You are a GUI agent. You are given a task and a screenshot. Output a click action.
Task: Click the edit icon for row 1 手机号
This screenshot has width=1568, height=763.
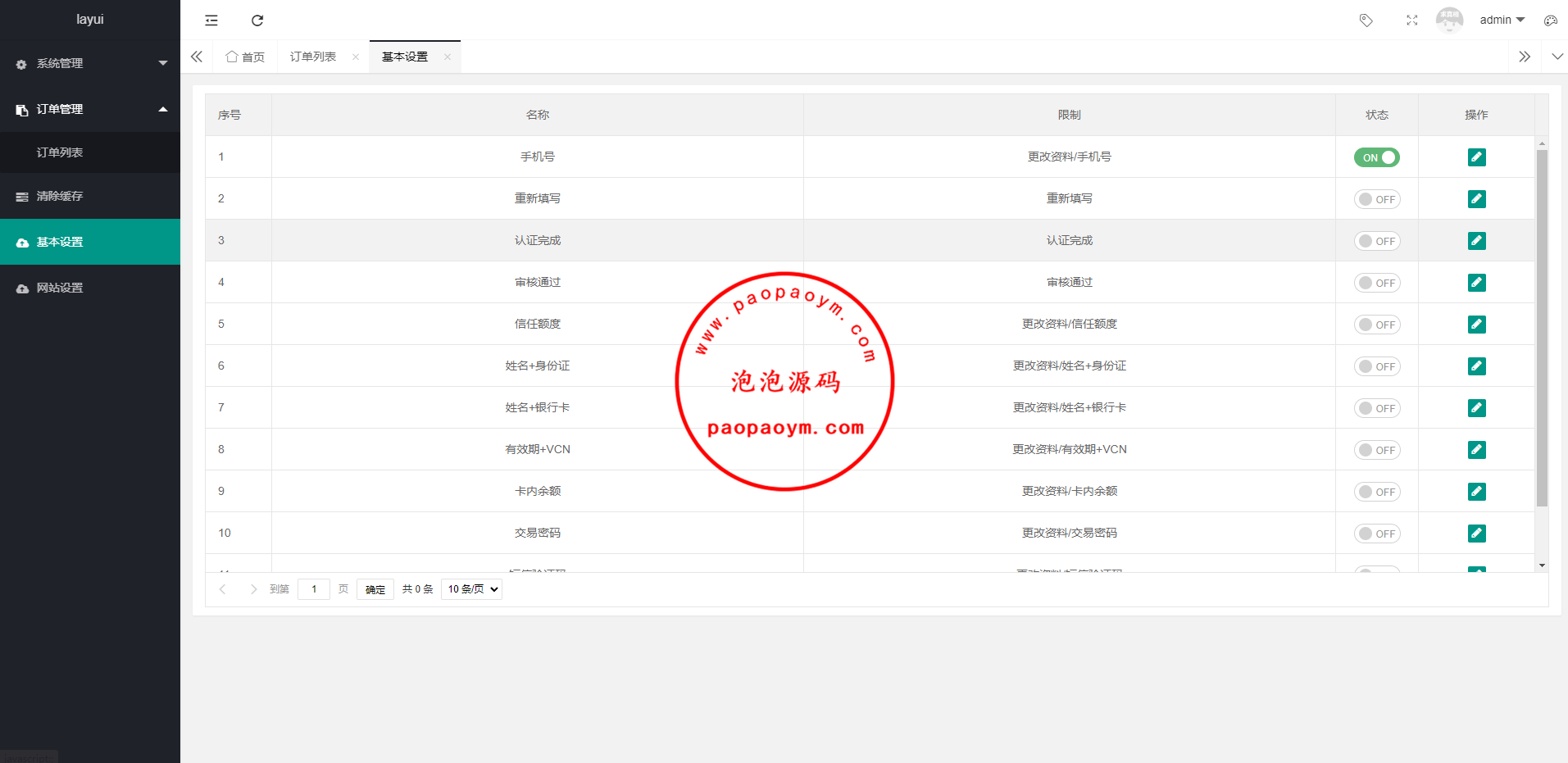point(1476,157)
